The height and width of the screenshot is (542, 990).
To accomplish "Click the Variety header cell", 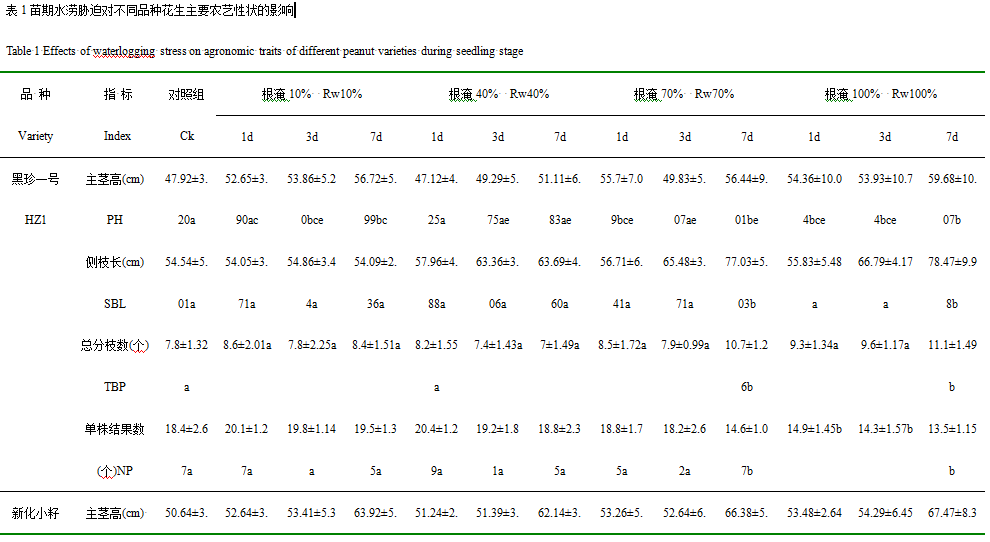I will [35, 136].
